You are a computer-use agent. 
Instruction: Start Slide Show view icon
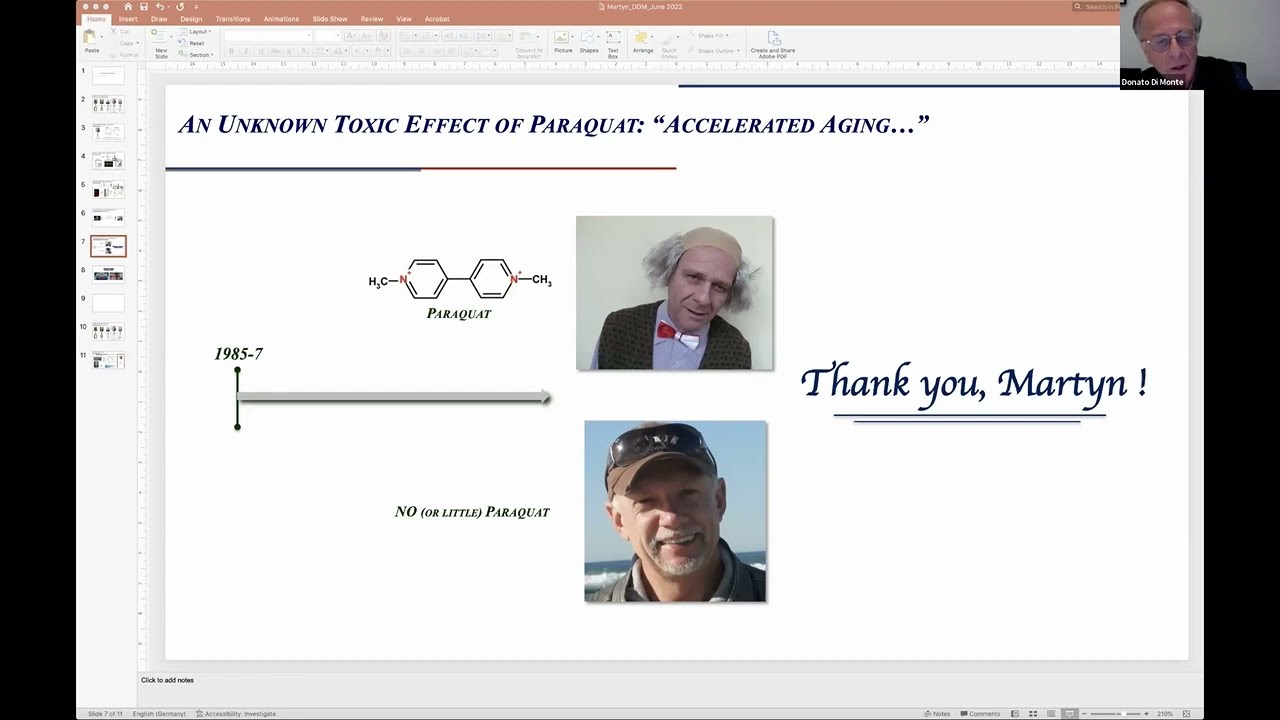click(x=1069, y=714)
